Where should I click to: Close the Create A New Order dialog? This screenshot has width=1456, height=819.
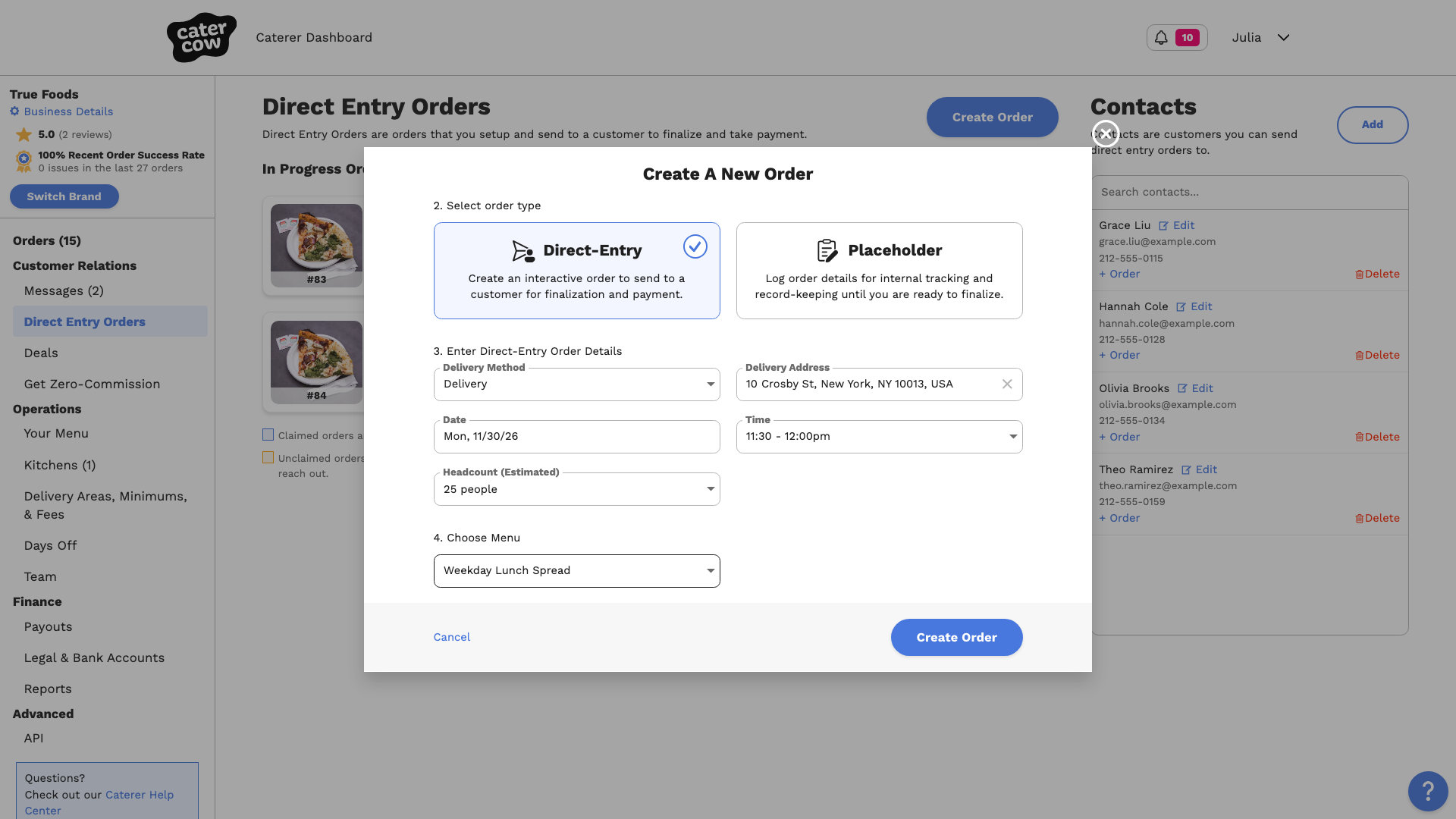tap(1106, 133)
